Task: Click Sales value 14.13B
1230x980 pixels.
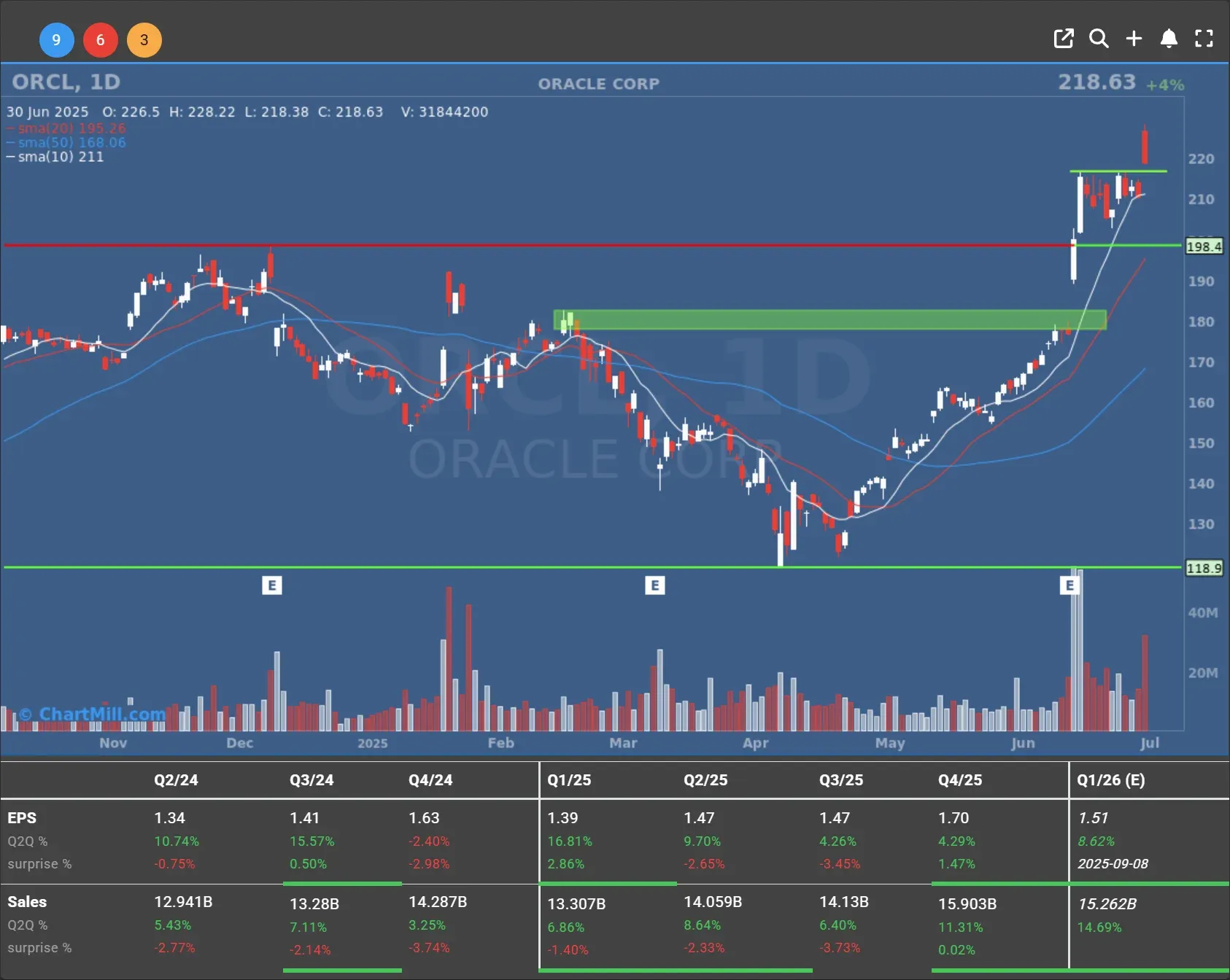Action: [x=844, y=902]
